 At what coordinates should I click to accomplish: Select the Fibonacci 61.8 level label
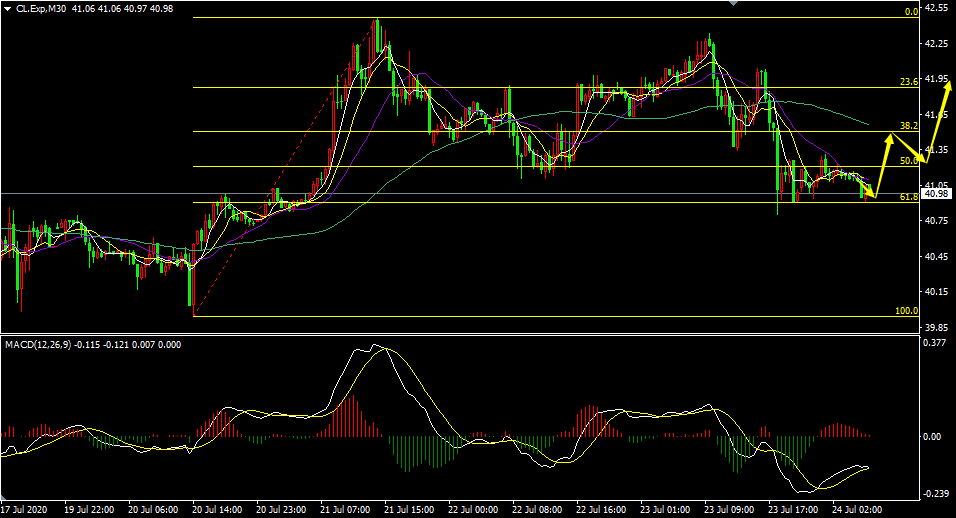coord(909,197)
